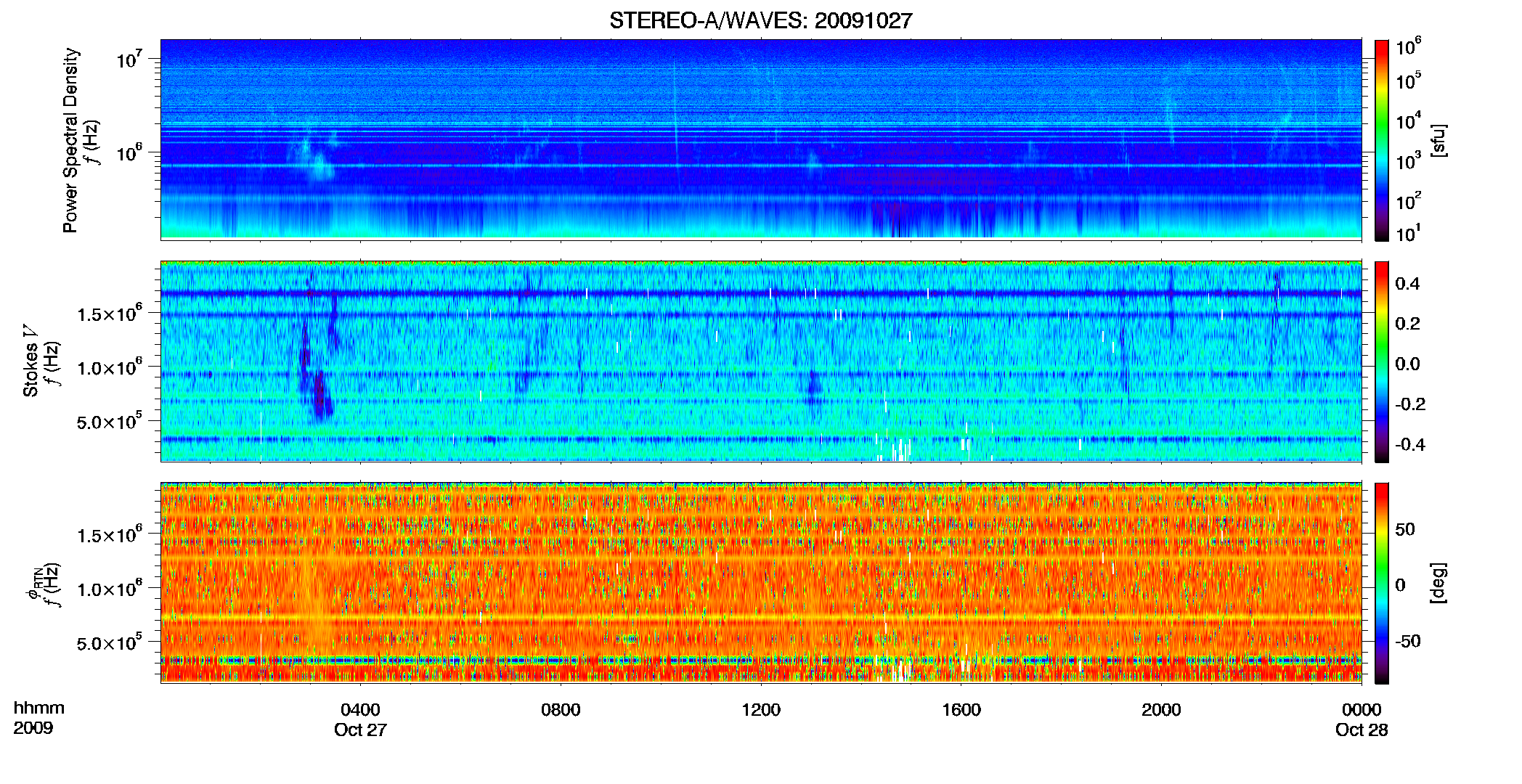This screenshot has width=1522, height=784.
Task: Select the Oct 27 date label
Action: click(x=360, y=730)
